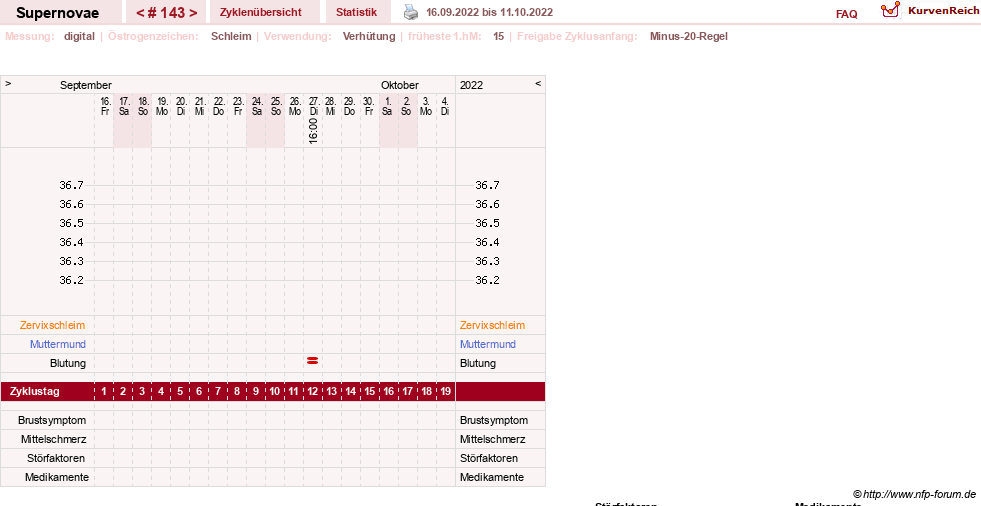Select date column 1. Sa in Oktober
Viewport: 981px width, 506px height.
(x=387, y=106)
